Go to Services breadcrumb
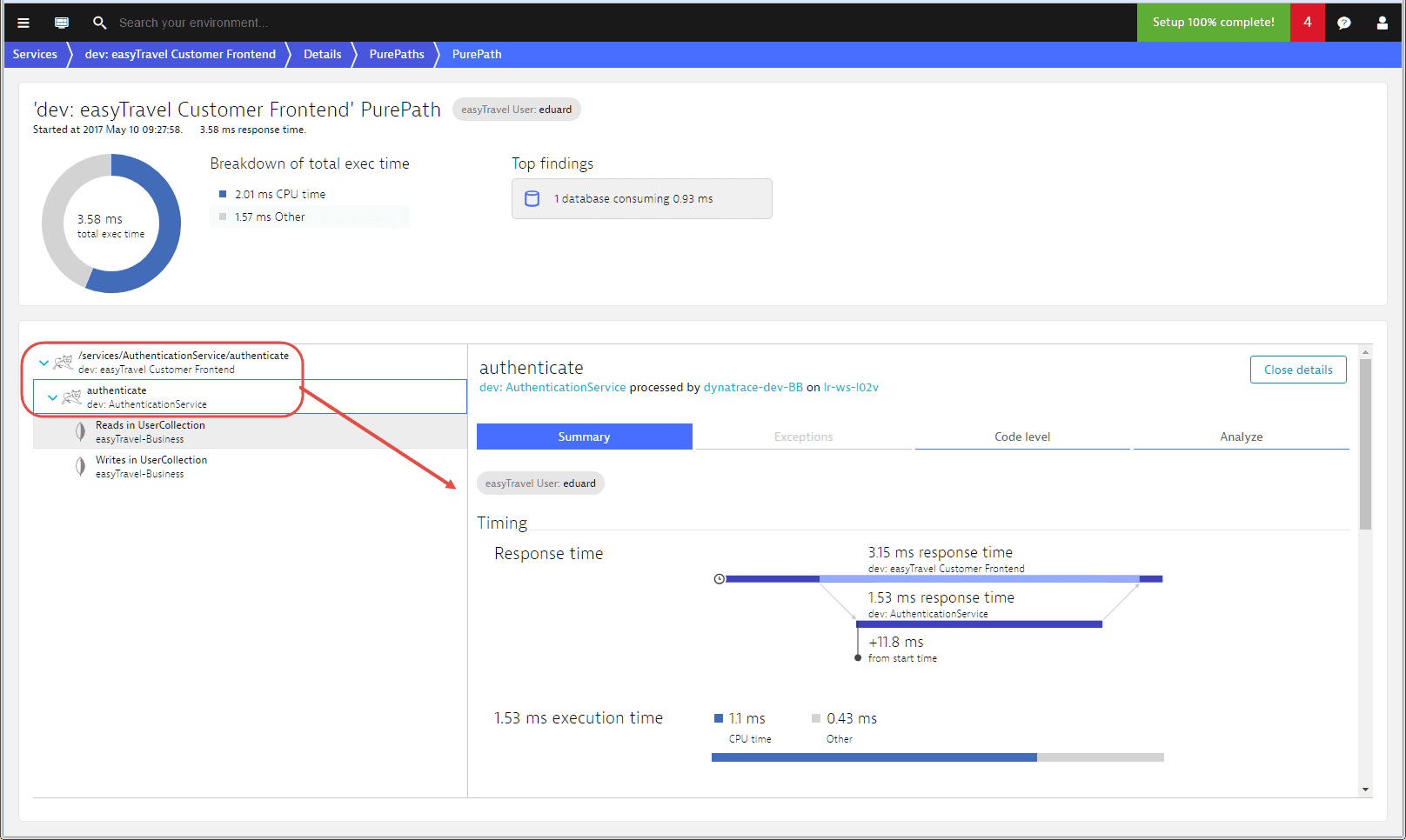This screenshot has height=840, width=1406. [35, 54]
